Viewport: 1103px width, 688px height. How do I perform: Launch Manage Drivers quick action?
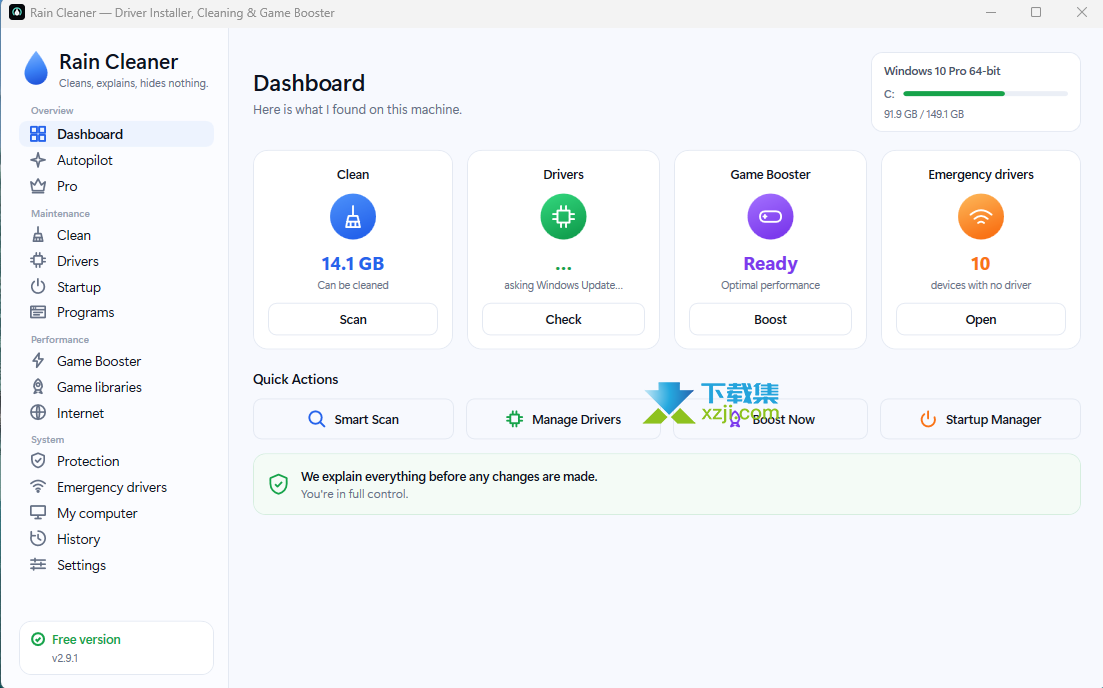[563, 419]
